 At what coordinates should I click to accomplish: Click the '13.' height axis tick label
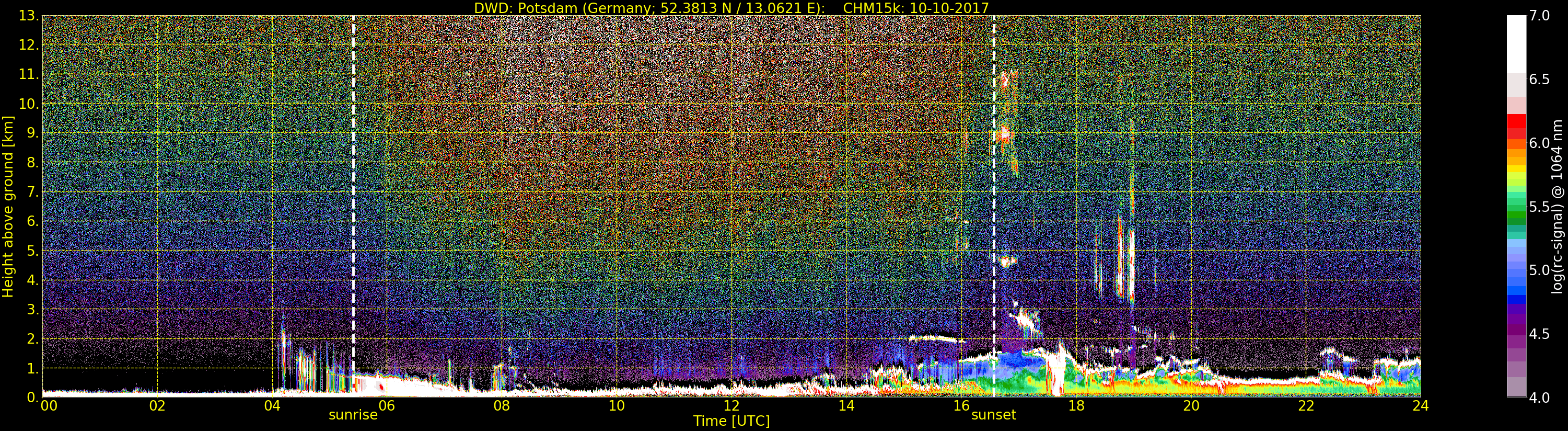[x=29, y=16]
